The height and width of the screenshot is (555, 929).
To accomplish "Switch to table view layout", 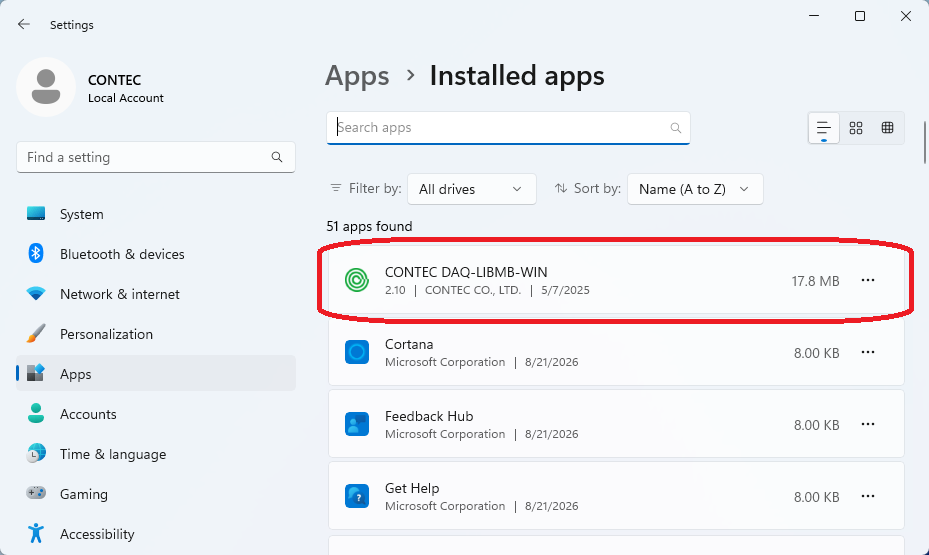I will pyautogui.click(x=887, y=128).
